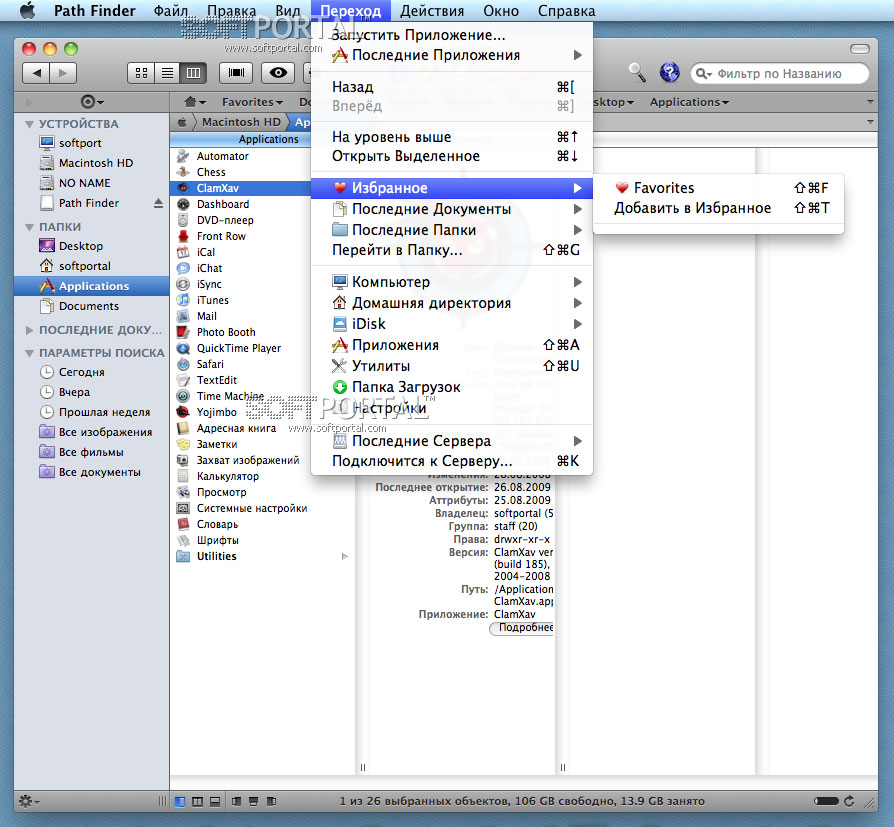This screenshot has width=894, height=827.
Task: Open the Файл menu
Action: pyautogui.click(x=170, y=11)
